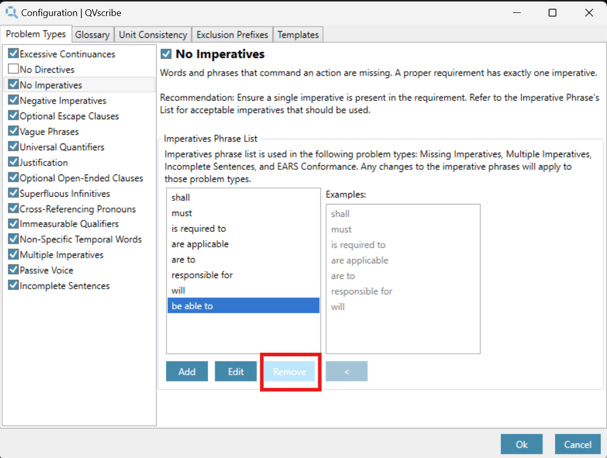Toggle the Universal Quantifiers checkbox
Image resolution: width=607 pixels, height=458 pixels.
pos(13,146)
